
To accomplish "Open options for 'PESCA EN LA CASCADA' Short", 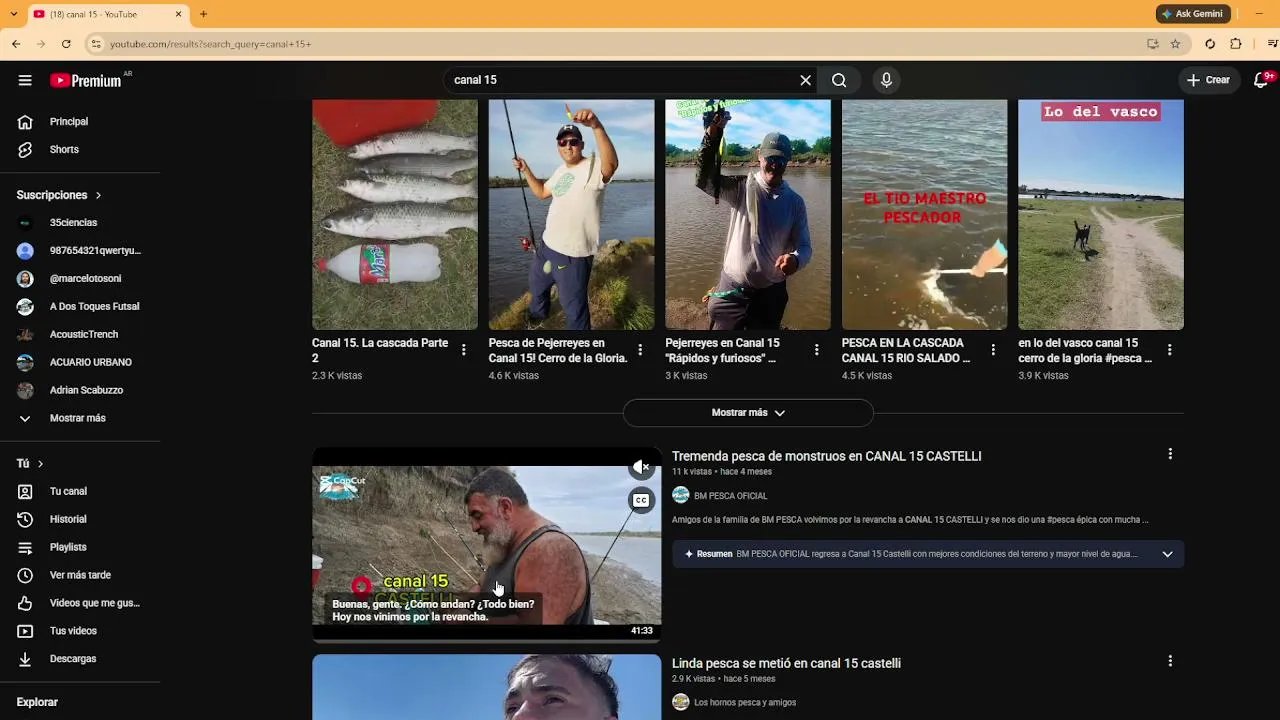I will [993, 350].
